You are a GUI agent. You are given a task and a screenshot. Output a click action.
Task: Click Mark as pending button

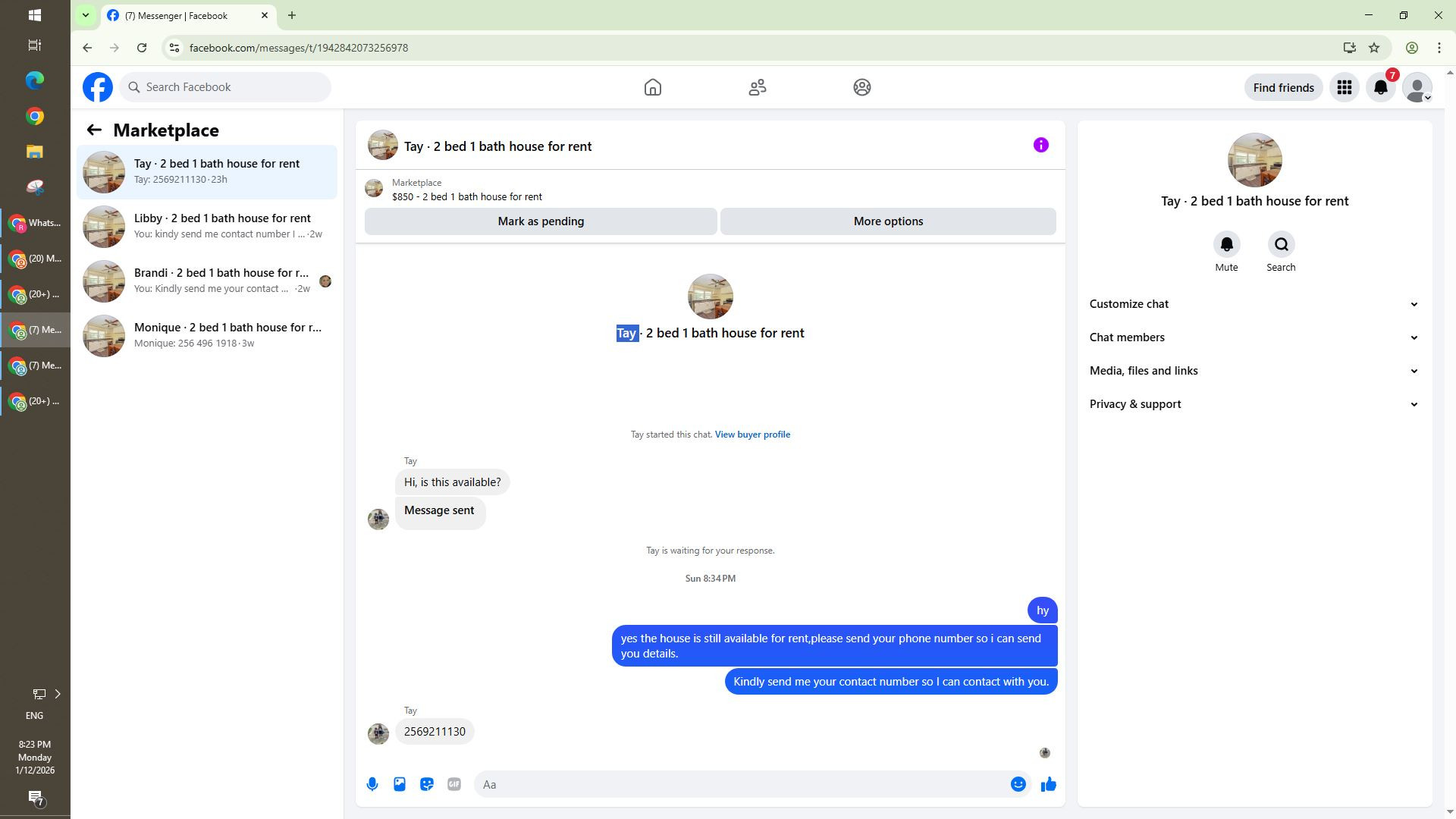tap(541, 221)
